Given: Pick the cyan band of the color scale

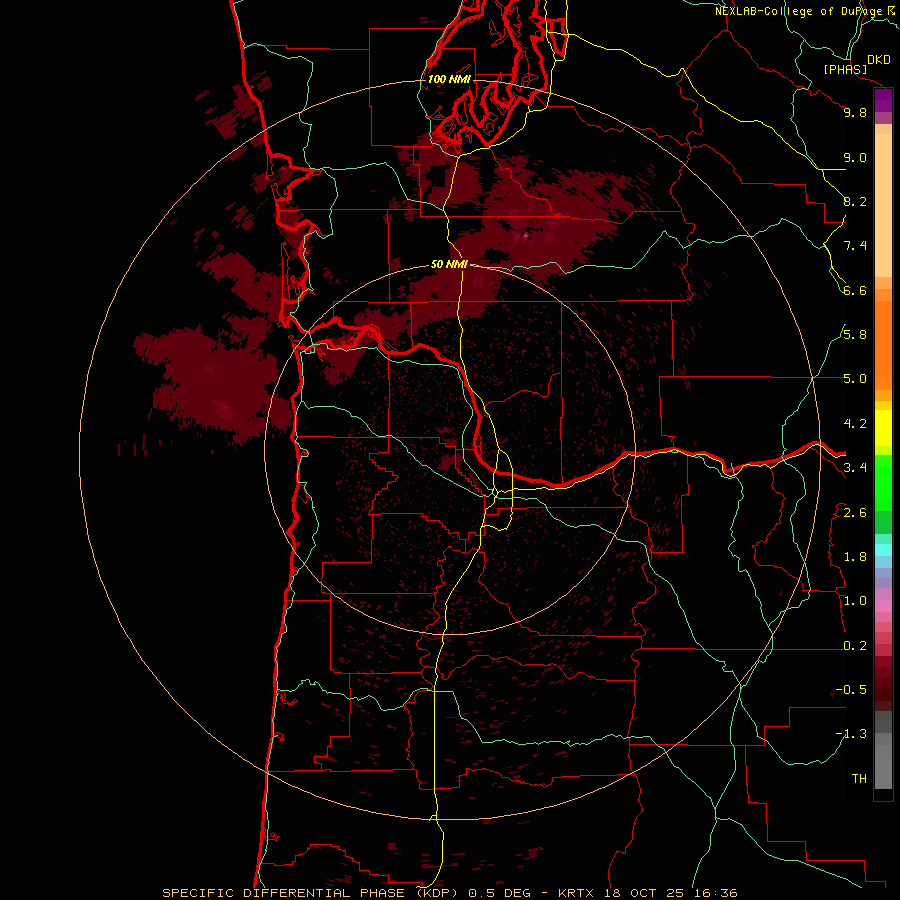Looking at the screenshot, I should pos(883,550).
